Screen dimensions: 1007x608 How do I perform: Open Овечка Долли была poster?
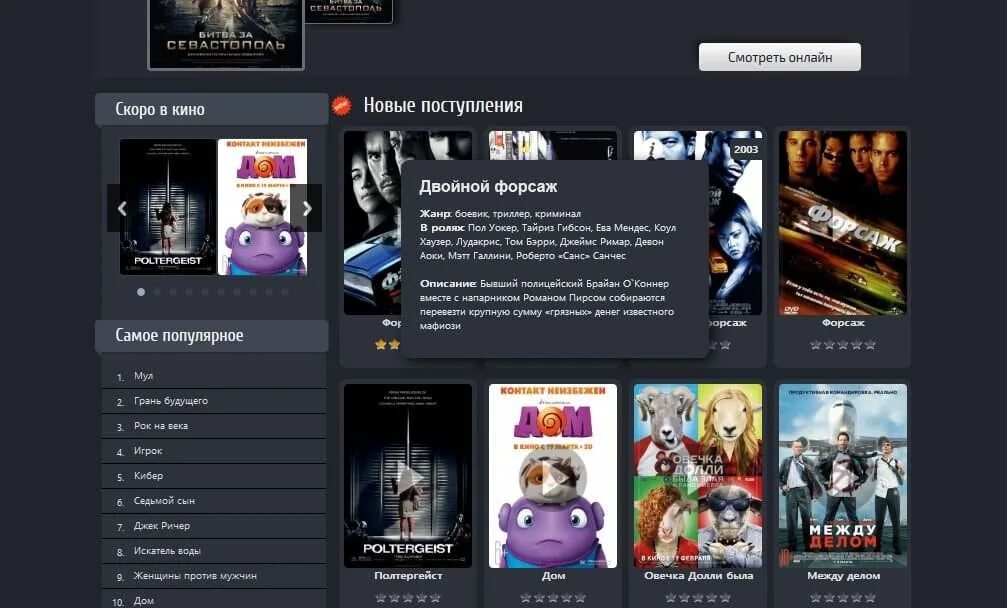[x=697, y=476]
